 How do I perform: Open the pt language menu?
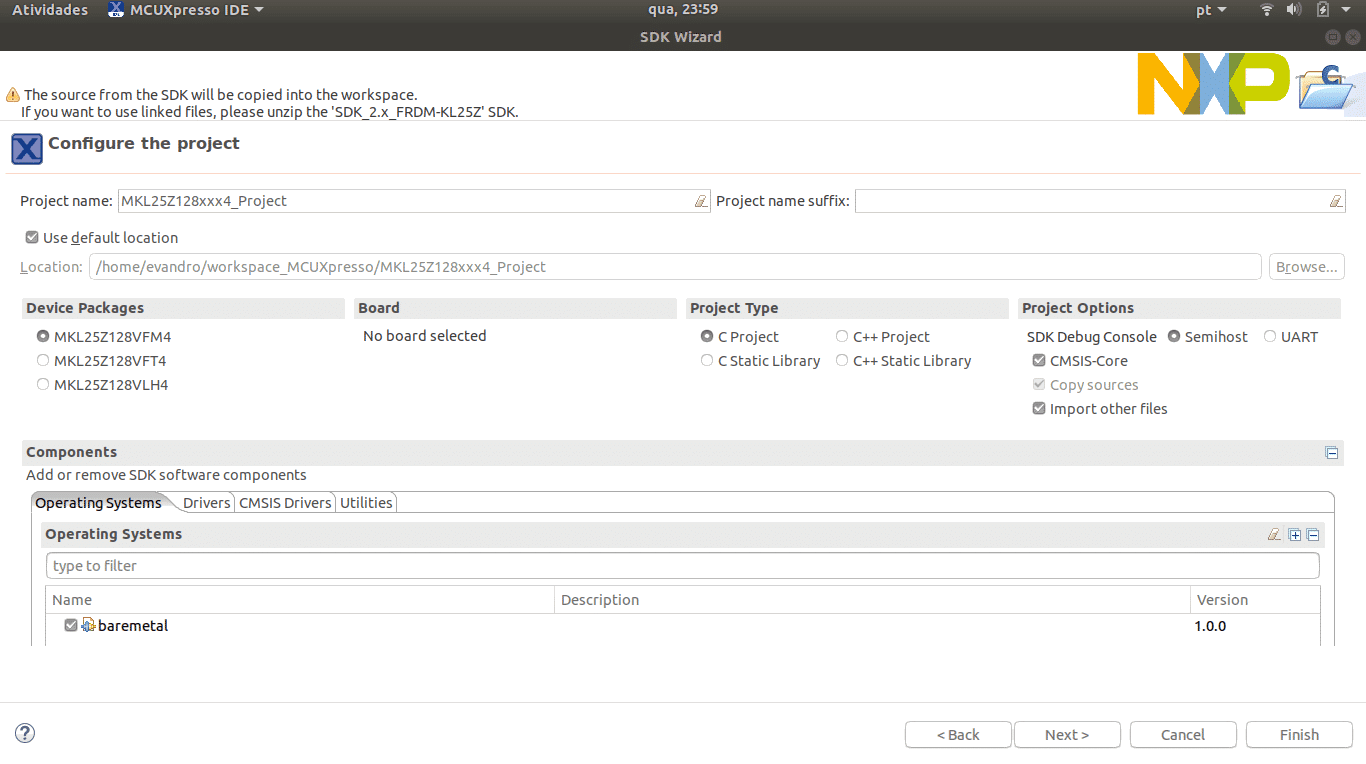click(1209, 9)
